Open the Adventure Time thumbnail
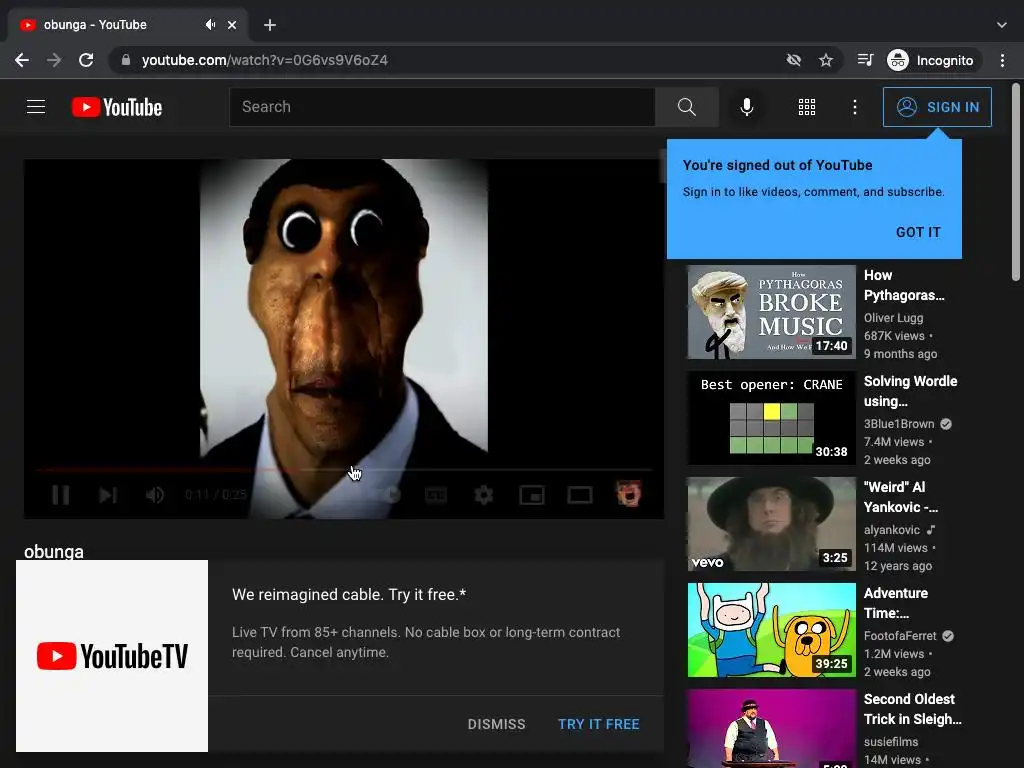This screenshot has height=768, width=1024. [771, 630]
